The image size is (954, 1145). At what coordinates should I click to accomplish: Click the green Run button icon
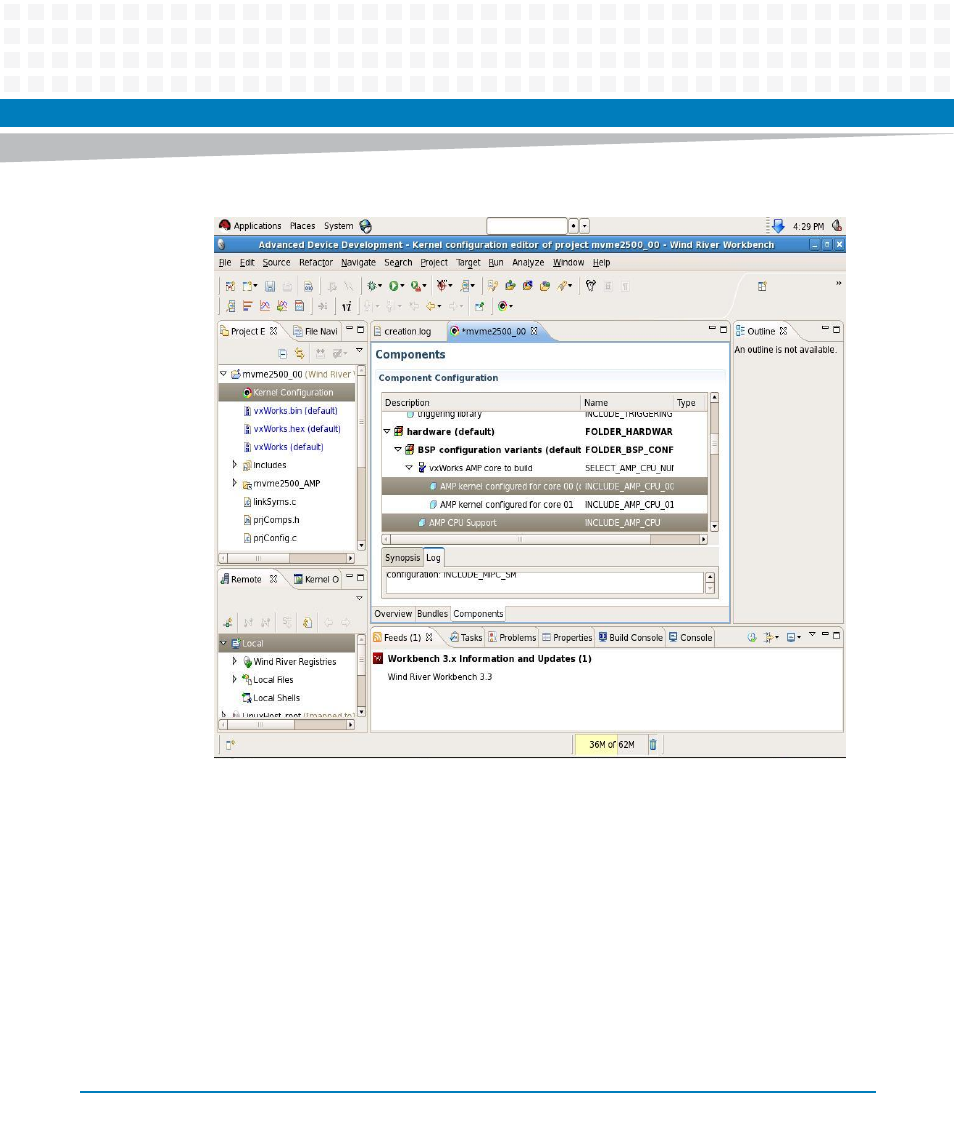[393, 286]
